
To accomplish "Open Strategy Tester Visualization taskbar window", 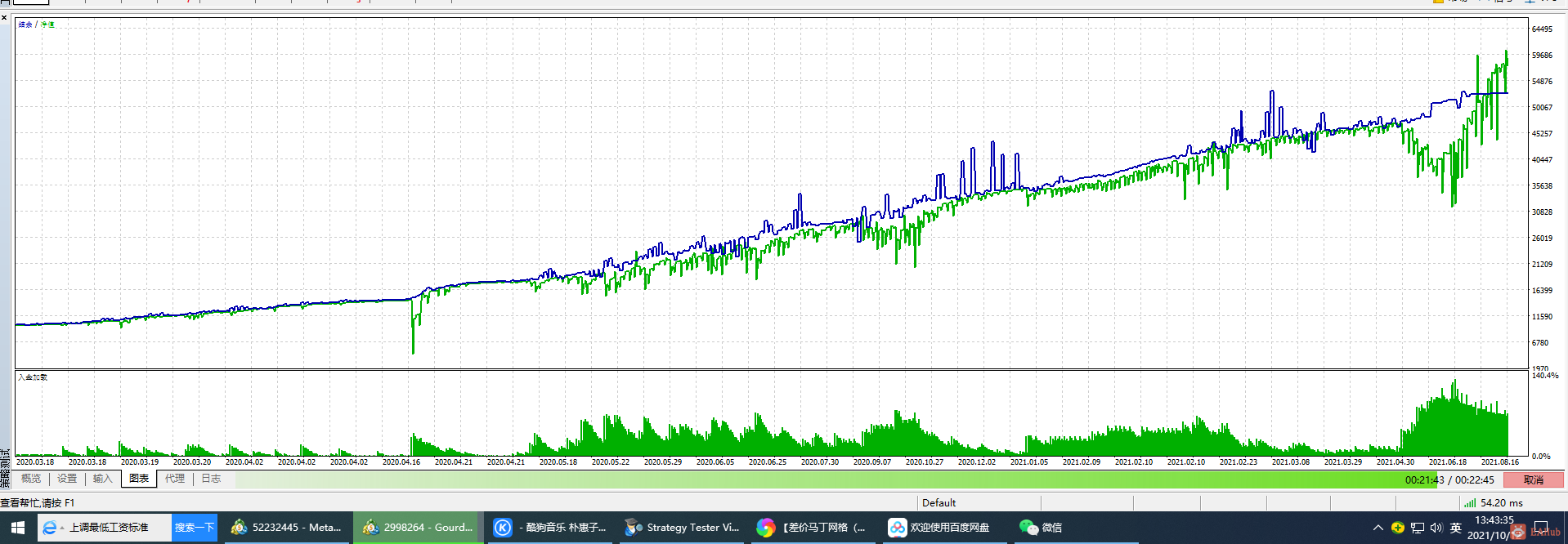I will click(x=682, y=528).
